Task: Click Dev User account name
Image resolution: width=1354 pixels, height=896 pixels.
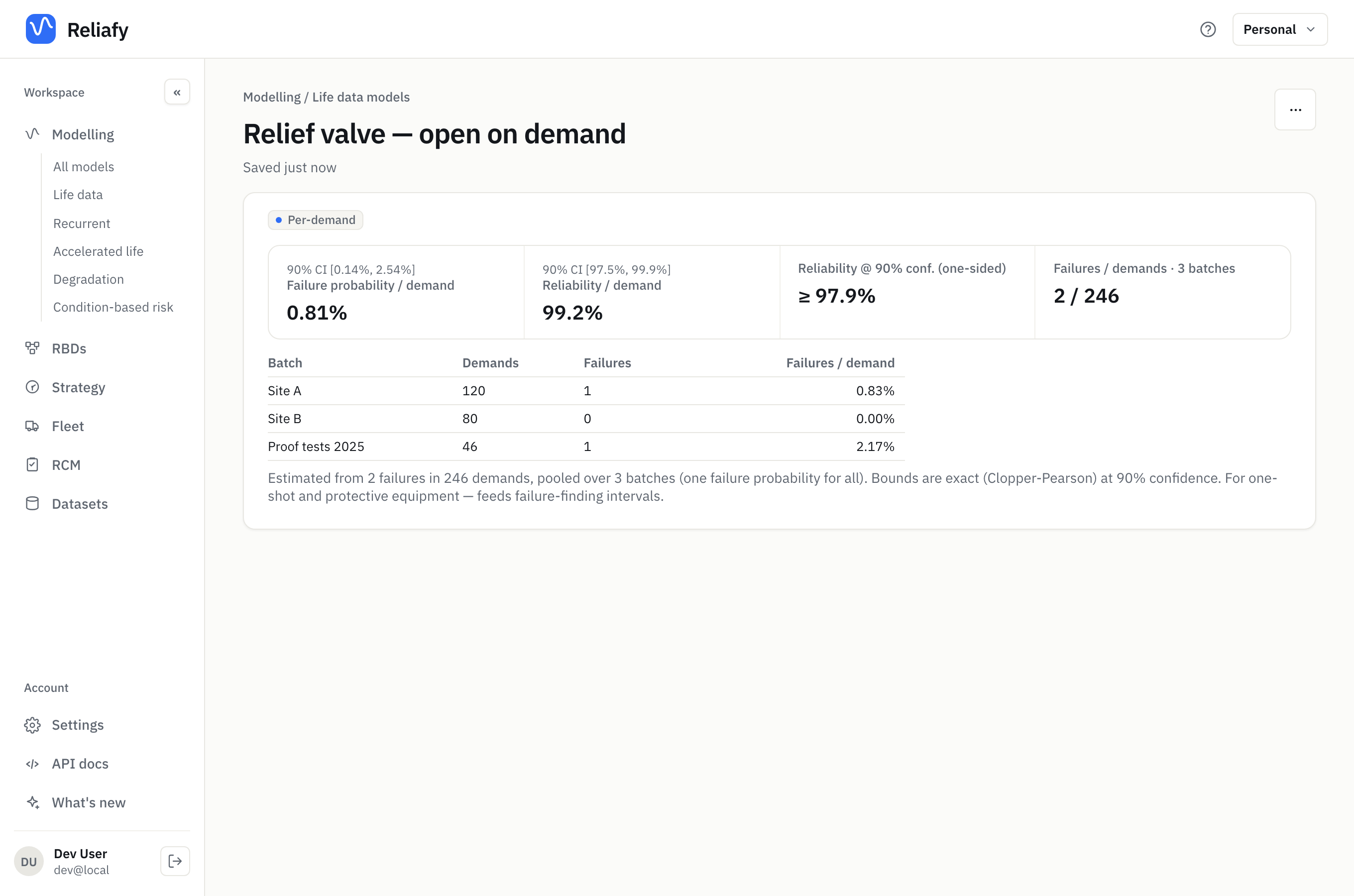Action: pyautogui.click(x=81, y=853)
